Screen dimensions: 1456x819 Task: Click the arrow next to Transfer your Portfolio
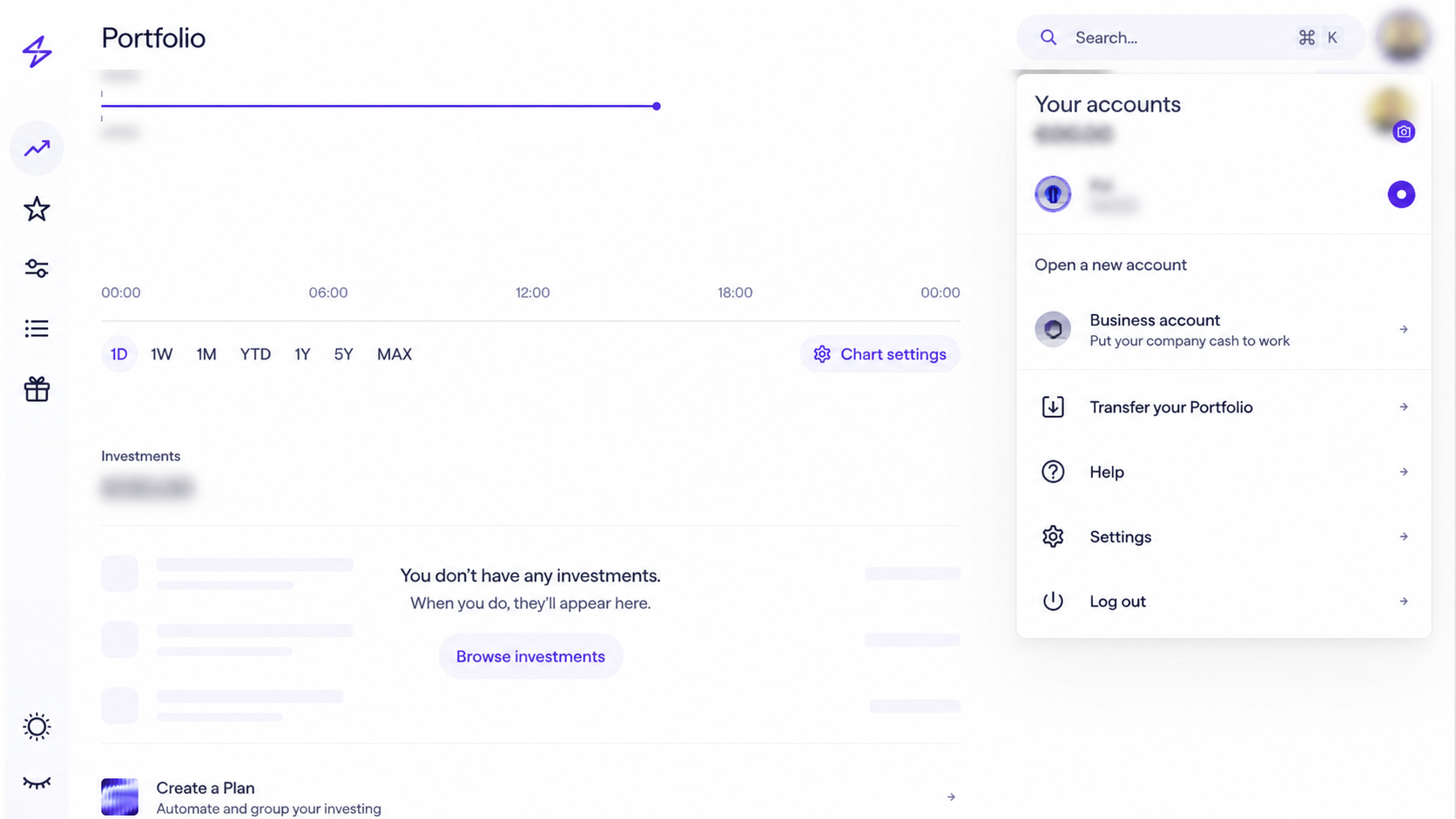tap(1404, 406)
